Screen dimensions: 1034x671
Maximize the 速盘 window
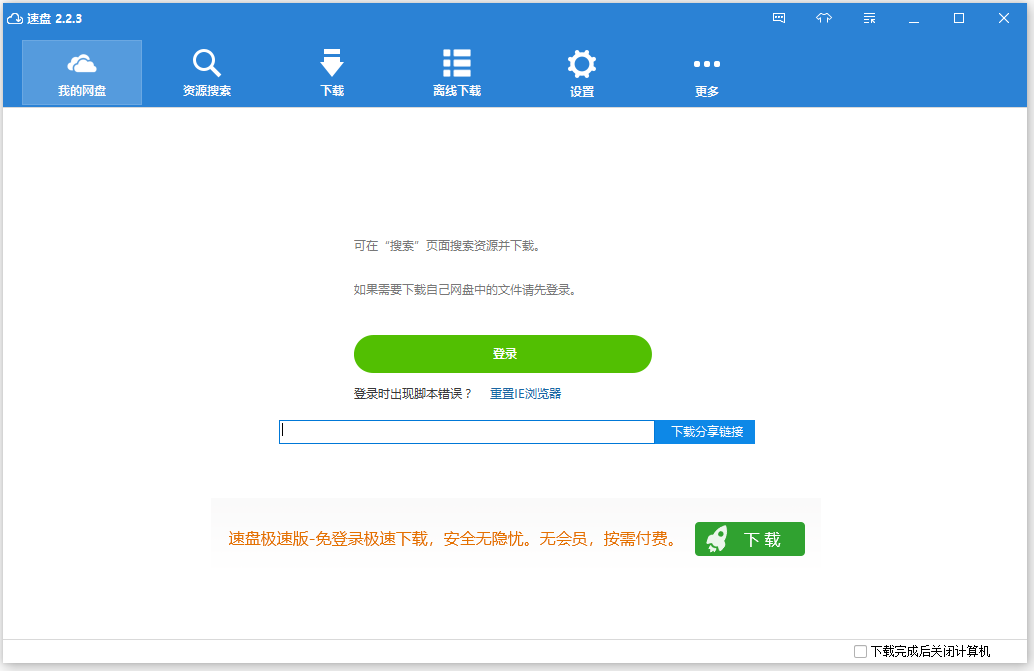pyautogui.click(x=959, y=18)
